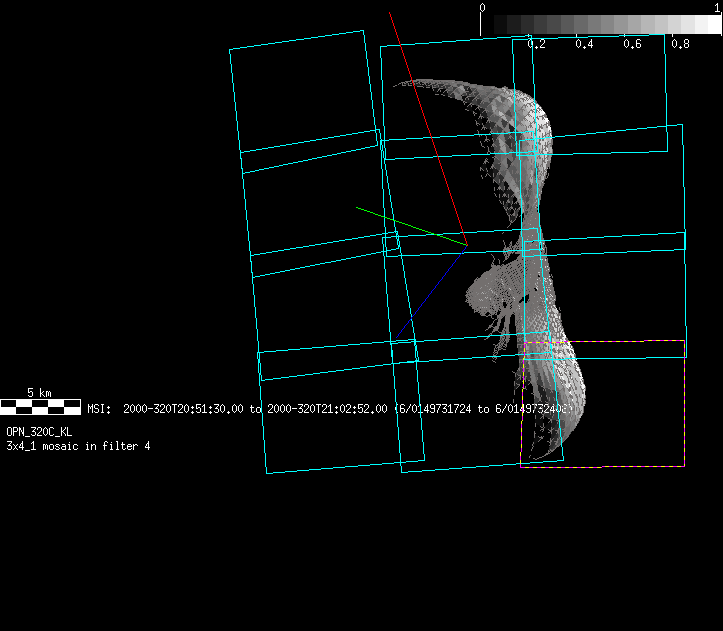Click the colorbar's maximum label 1

[x=718, y=7]
